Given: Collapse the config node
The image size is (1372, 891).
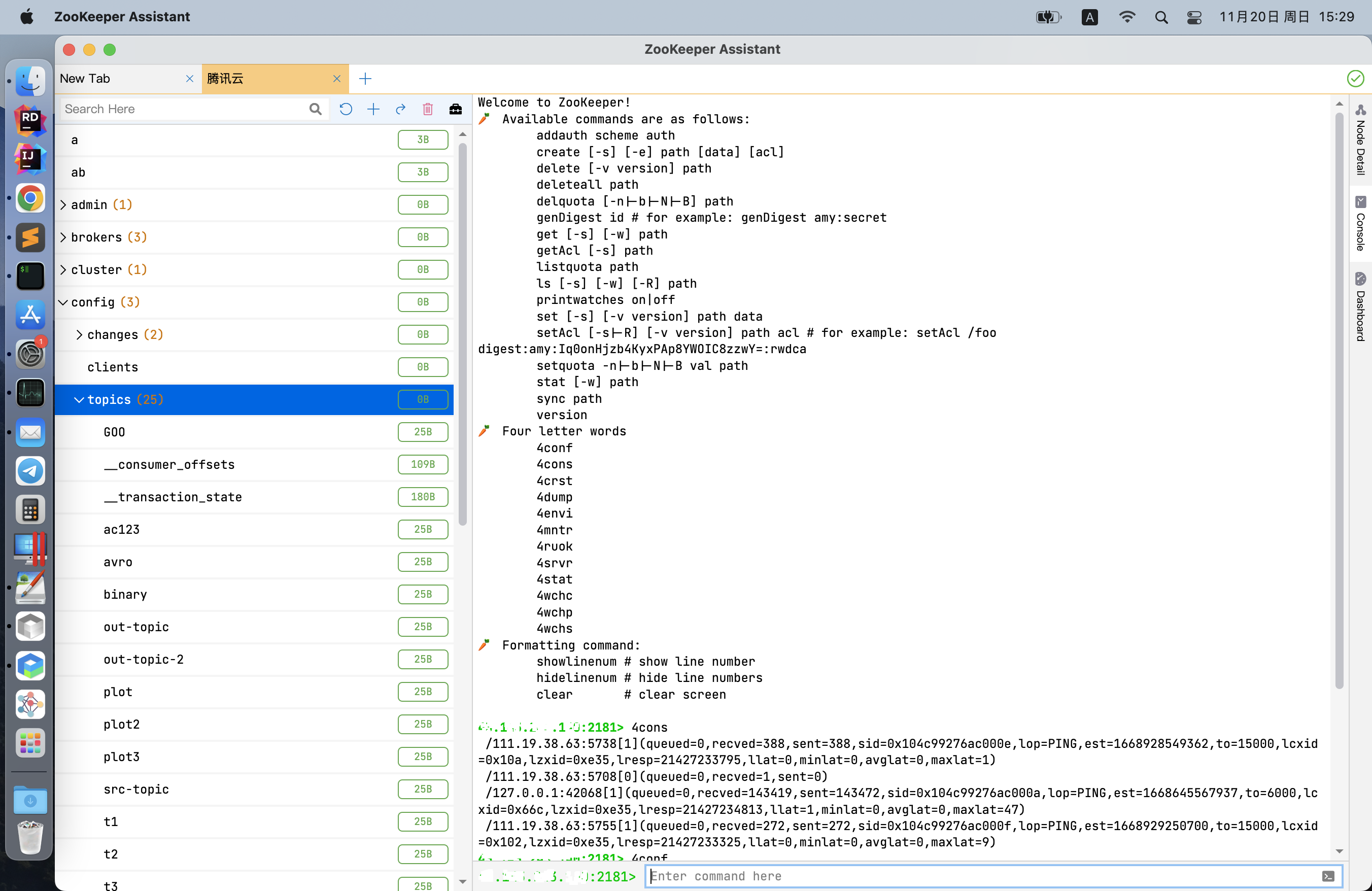Looking at the screenshot, I should tap(63, 302).
